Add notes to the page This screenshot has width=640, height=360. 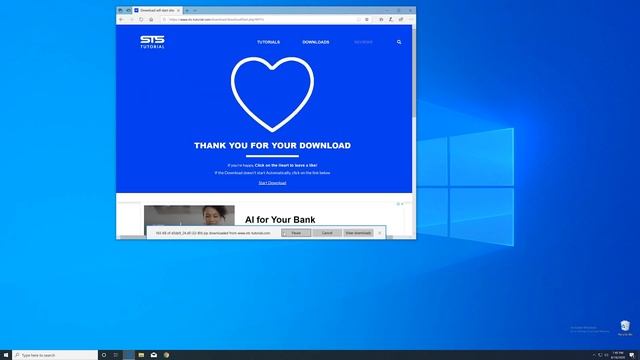(x=391, y=19)
